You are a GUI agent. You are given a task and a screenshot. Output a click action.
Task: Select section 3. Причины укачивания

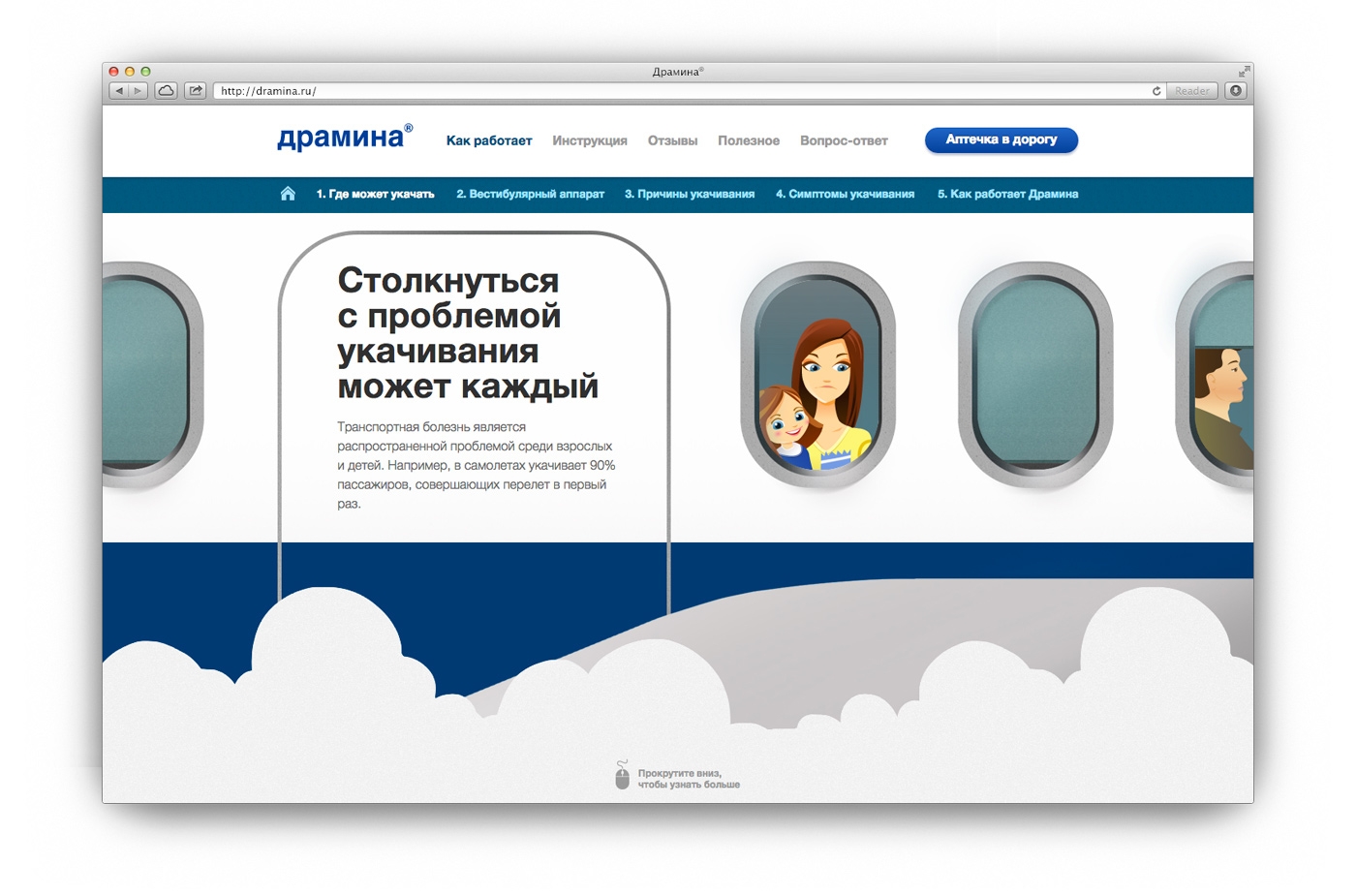[x=690, y=194]
